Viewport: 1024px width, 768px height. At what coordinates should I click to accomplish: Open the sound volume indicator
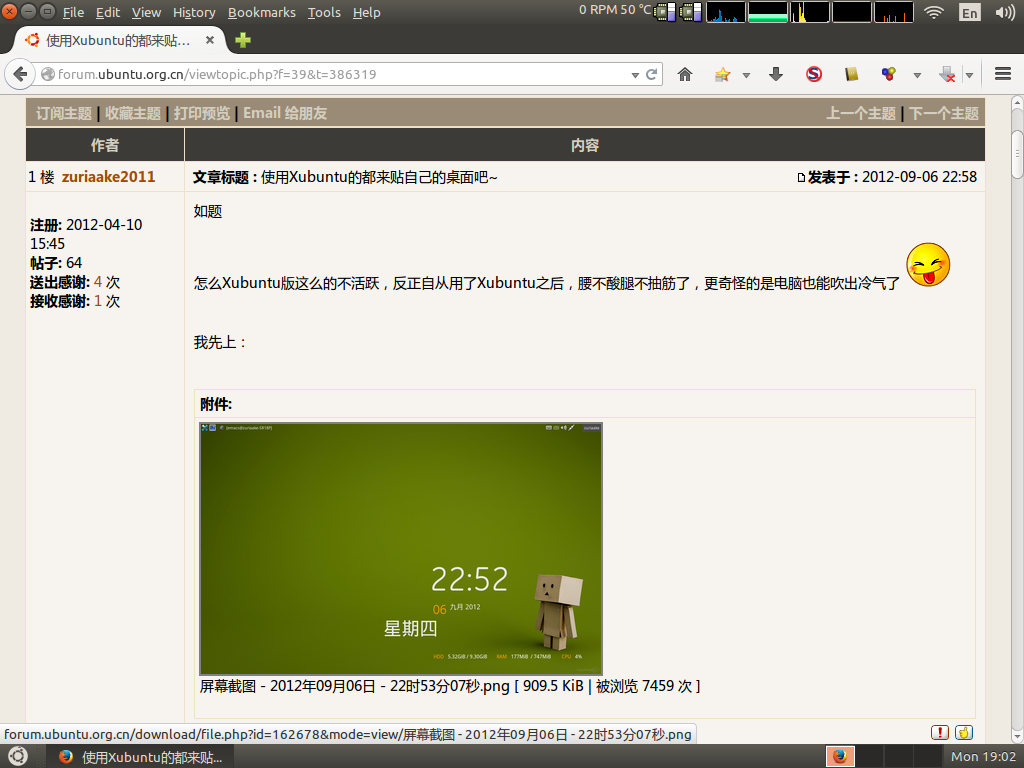[x=1005, y=12]
